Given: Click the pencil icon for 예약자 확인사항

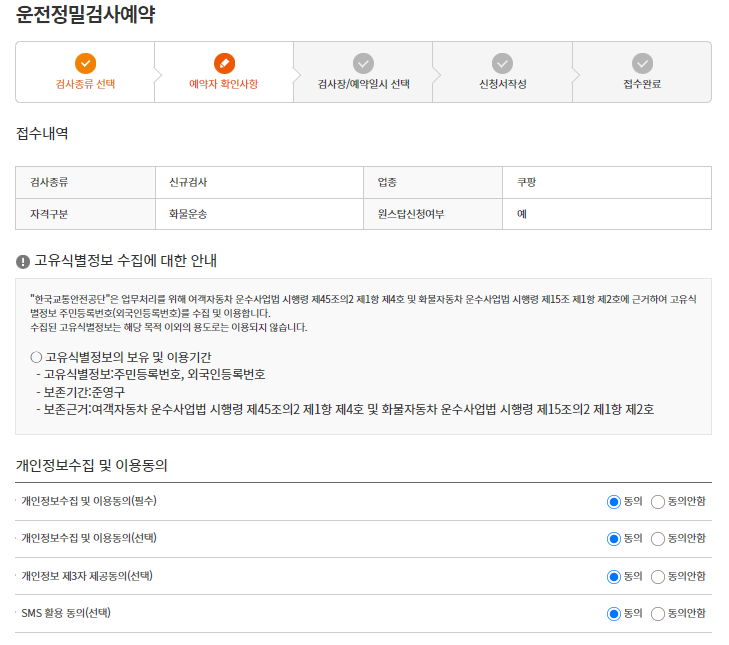Looking at the screenshot, I should coord(224,63).
